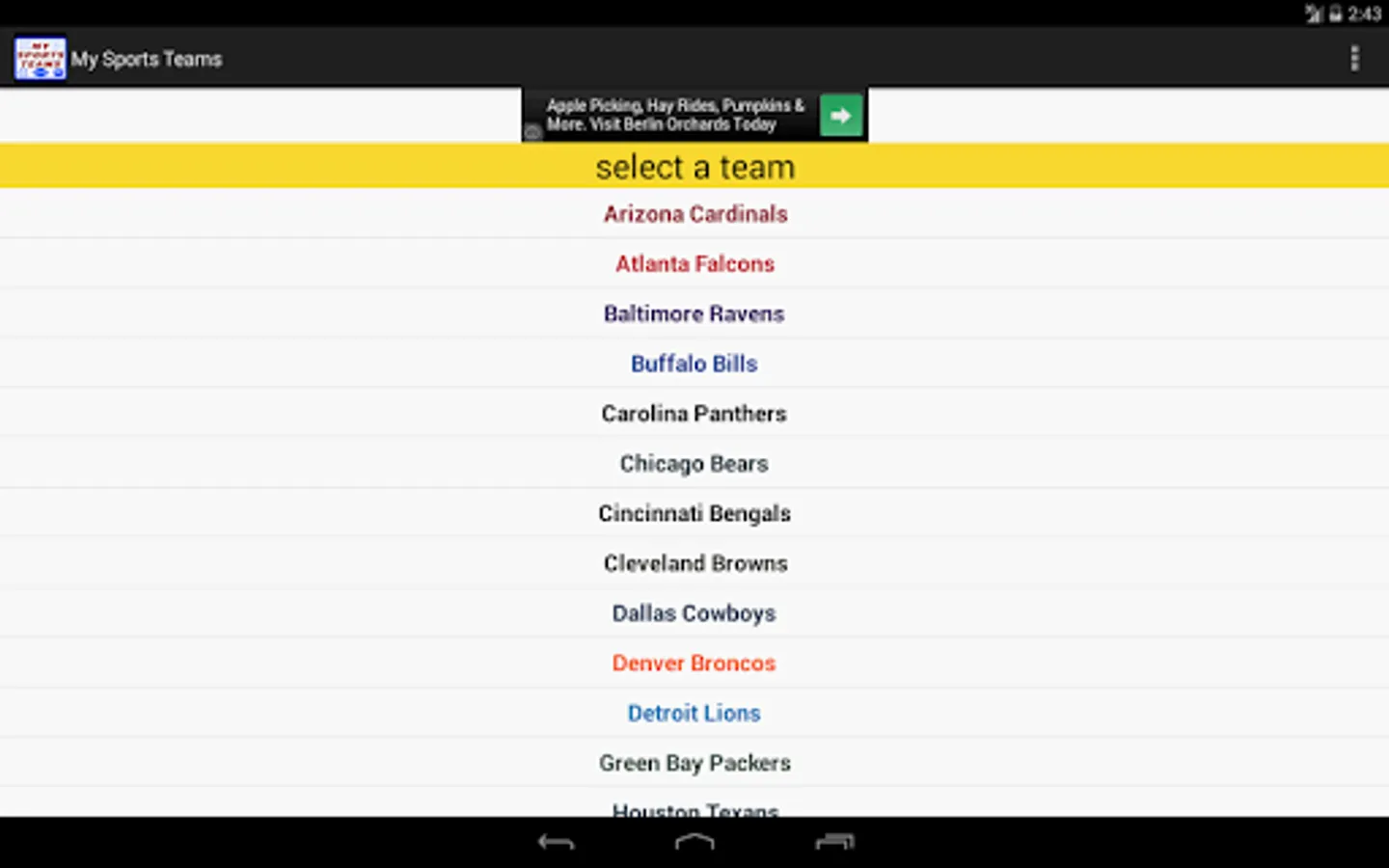Viewport: 1389px width, 868px height.
Task: Tap the green arrow on the ad
Action: tap(841, 116)
